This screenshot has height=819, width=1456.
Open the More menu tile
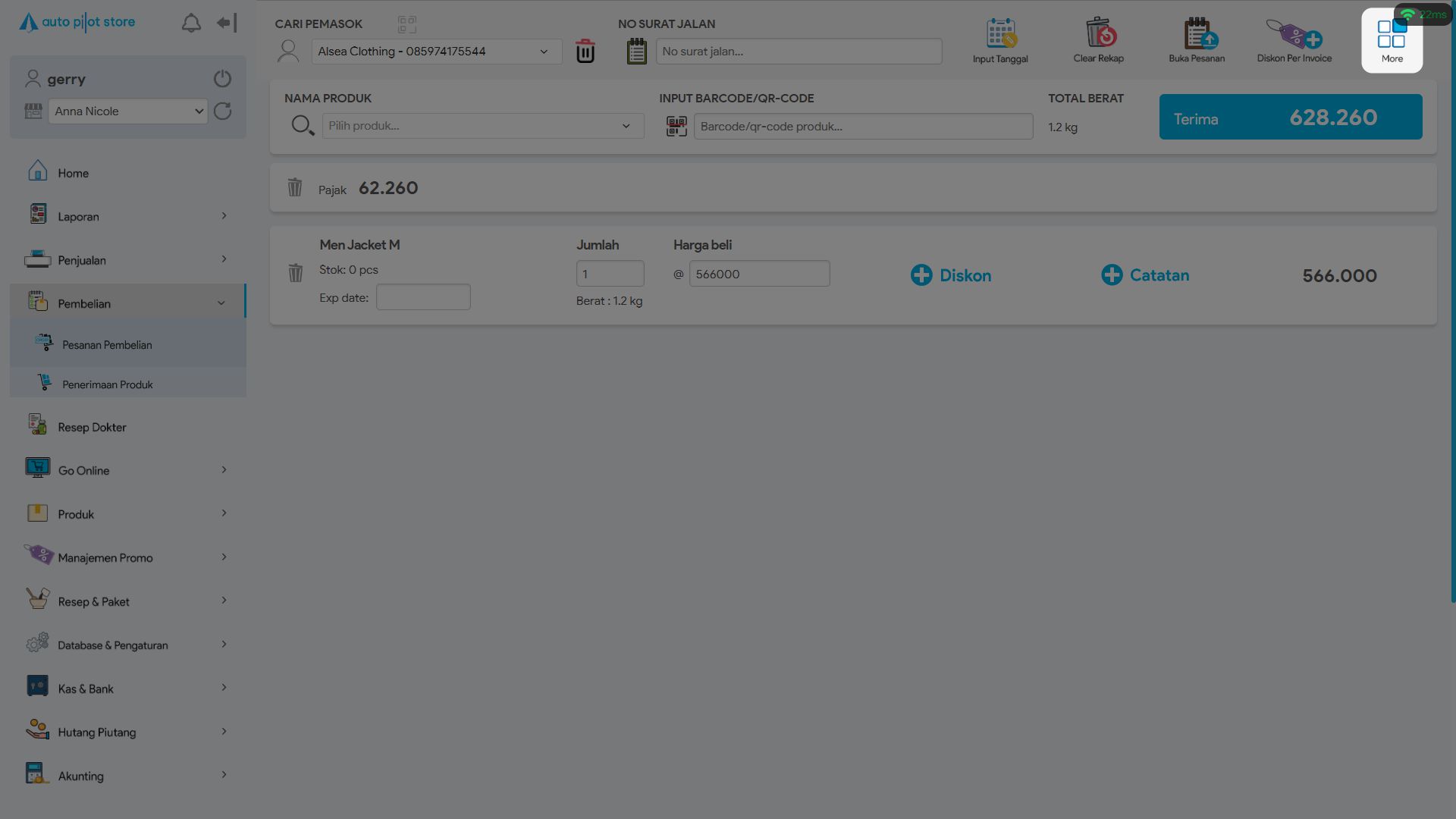[1392, 41]
